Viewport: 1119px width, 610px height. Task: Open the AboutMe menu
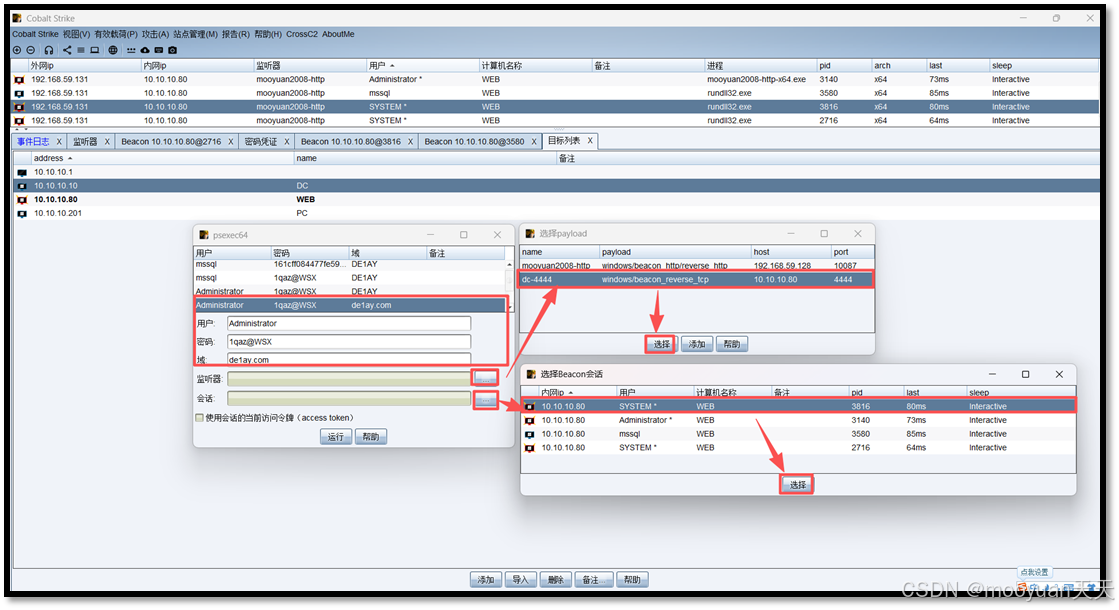[x=338, y=34]
